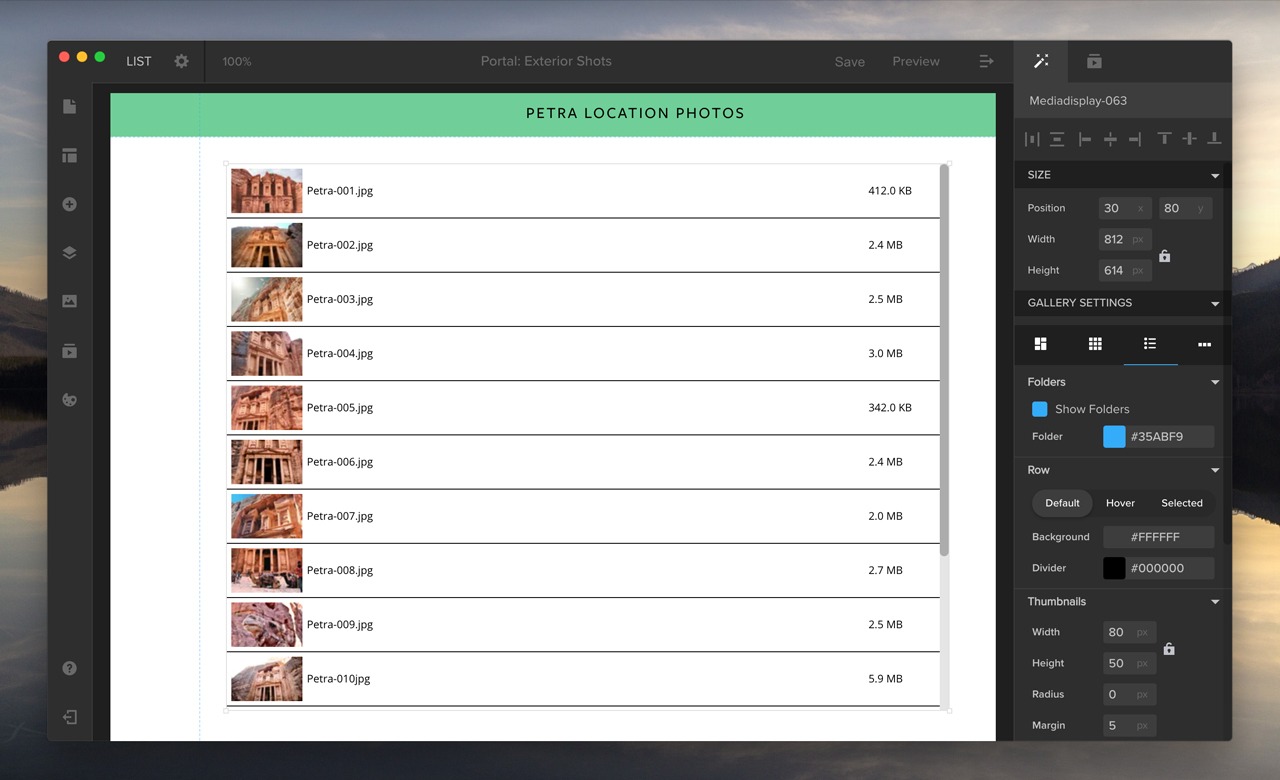Screen dimensions: 1280x780
Task: Click the align left edges icon
Action: click(x=1085, y=139)
